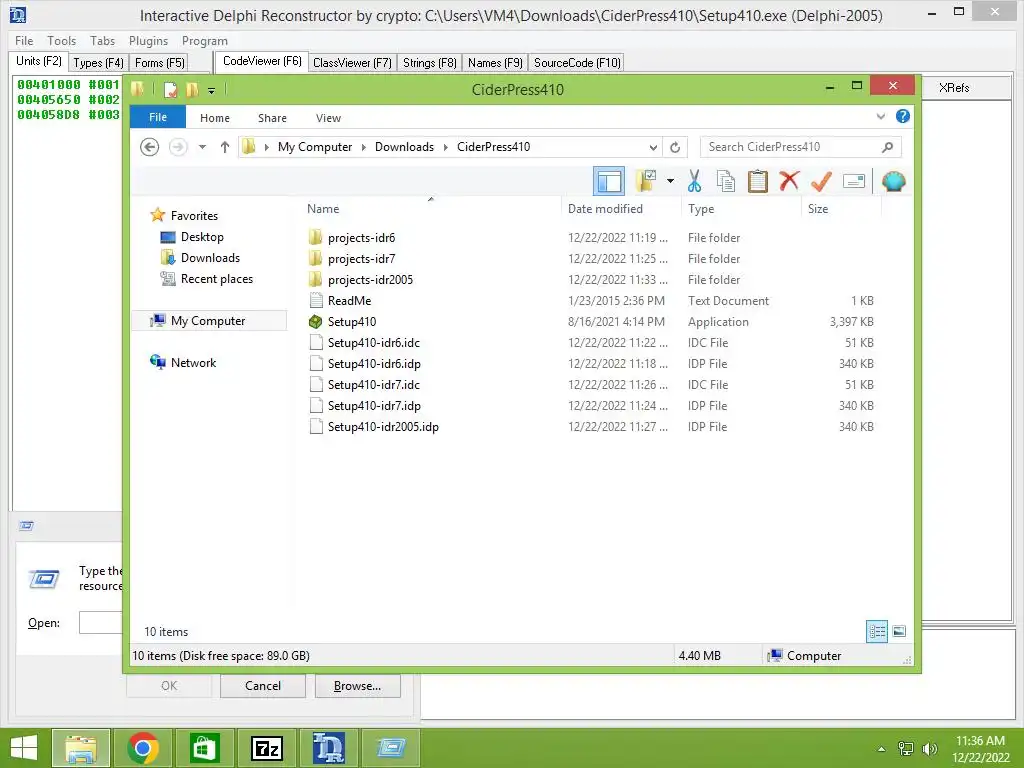Select the Setup410-idr2005.idp file

point(383,426)
